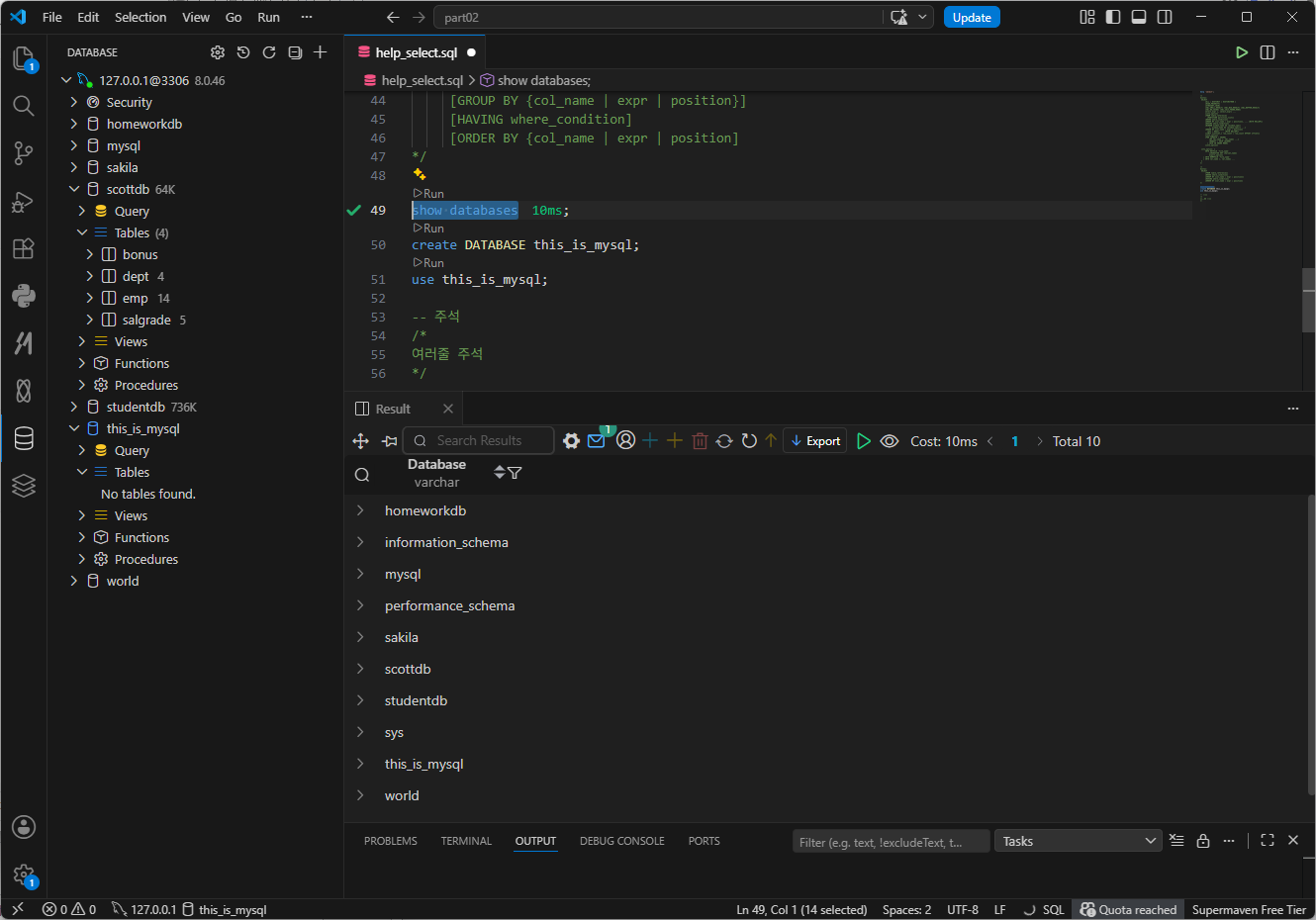Expand the world database node
Image resolution: width=1316 pixels, height=920 pixels.
[74, 581]
